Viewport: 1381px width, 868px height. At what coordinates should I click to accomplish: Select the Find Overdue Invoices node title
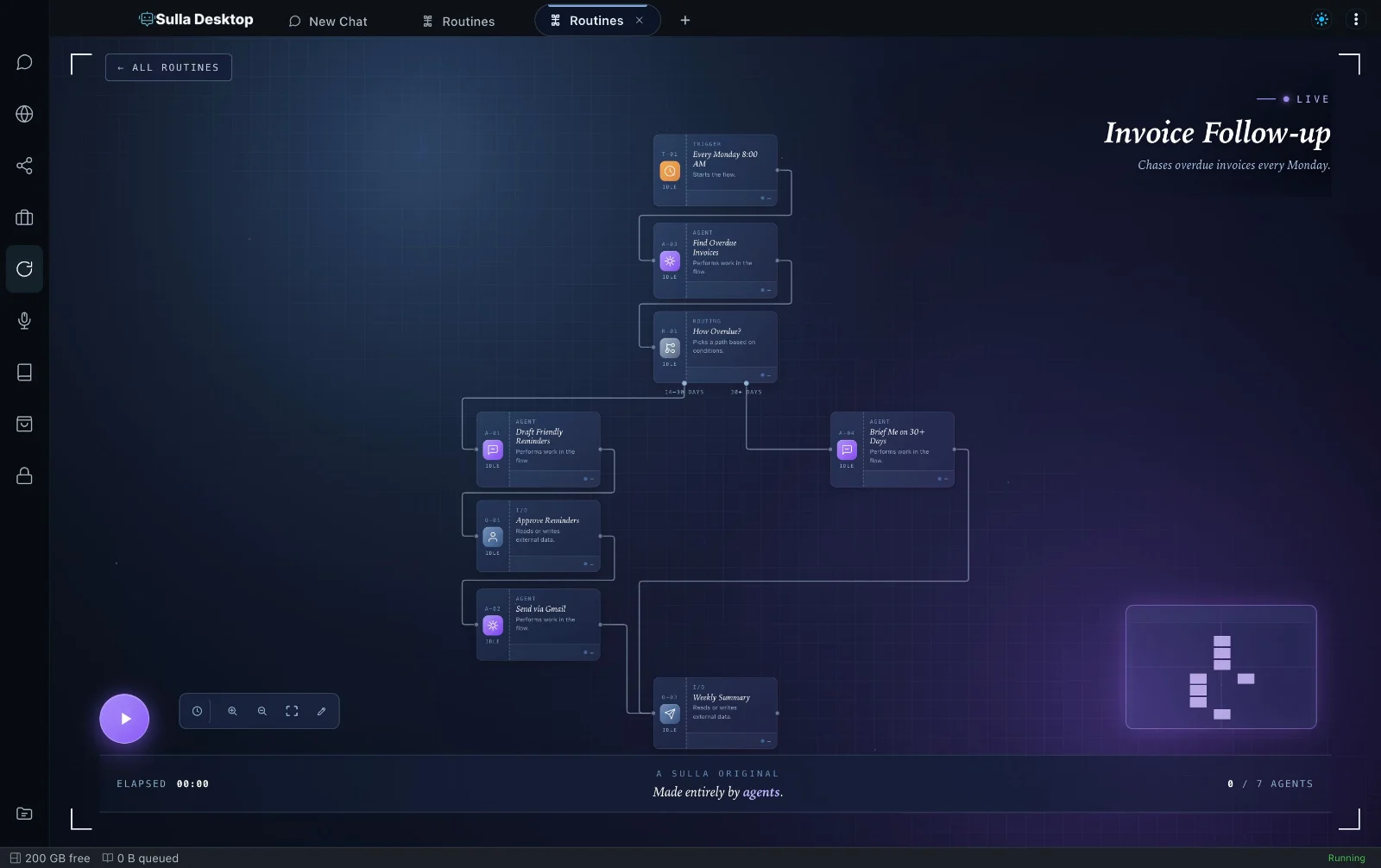tap(715, 248)
